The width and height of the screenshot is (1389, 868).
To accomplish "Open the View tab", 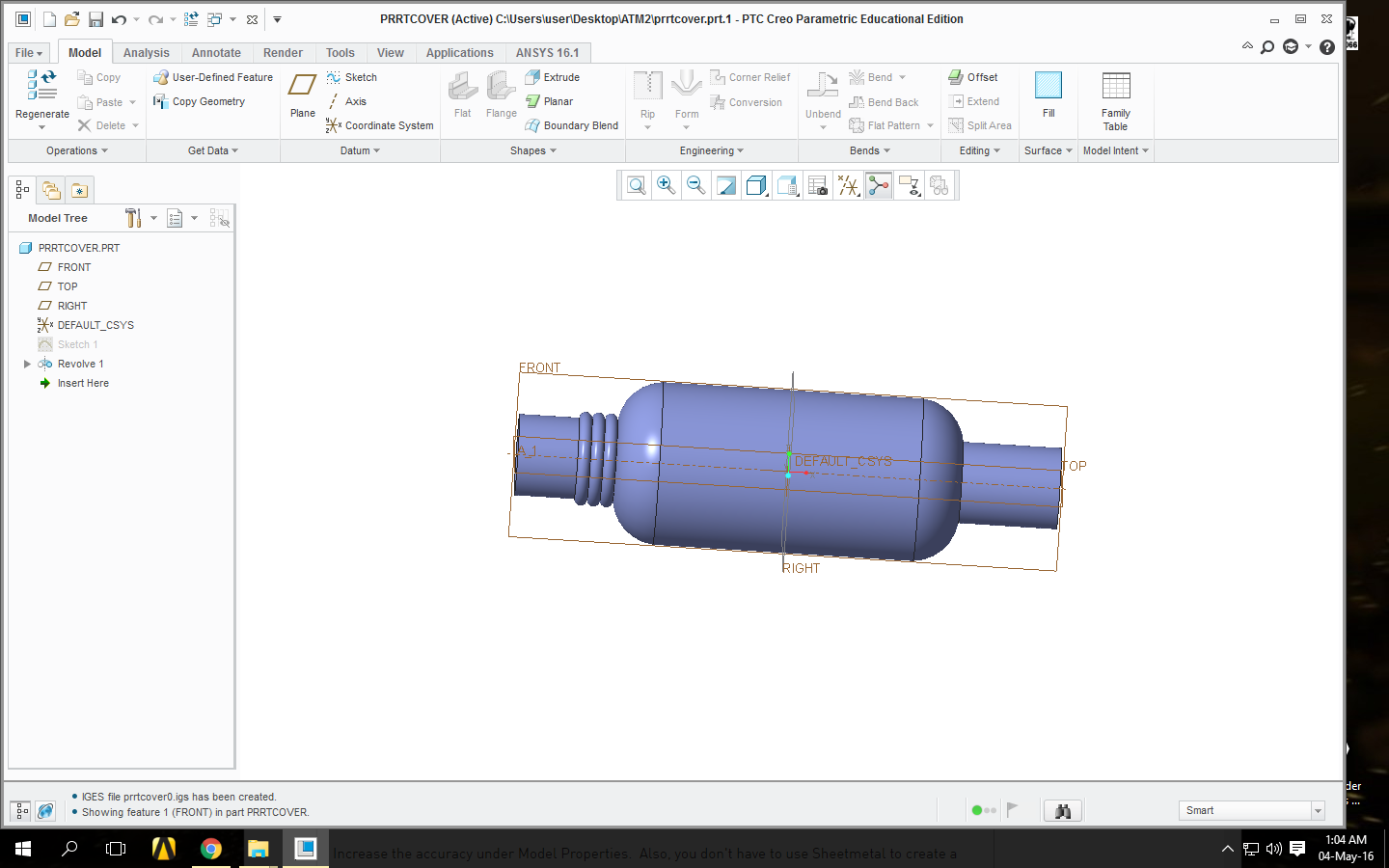I will (391, 53).
